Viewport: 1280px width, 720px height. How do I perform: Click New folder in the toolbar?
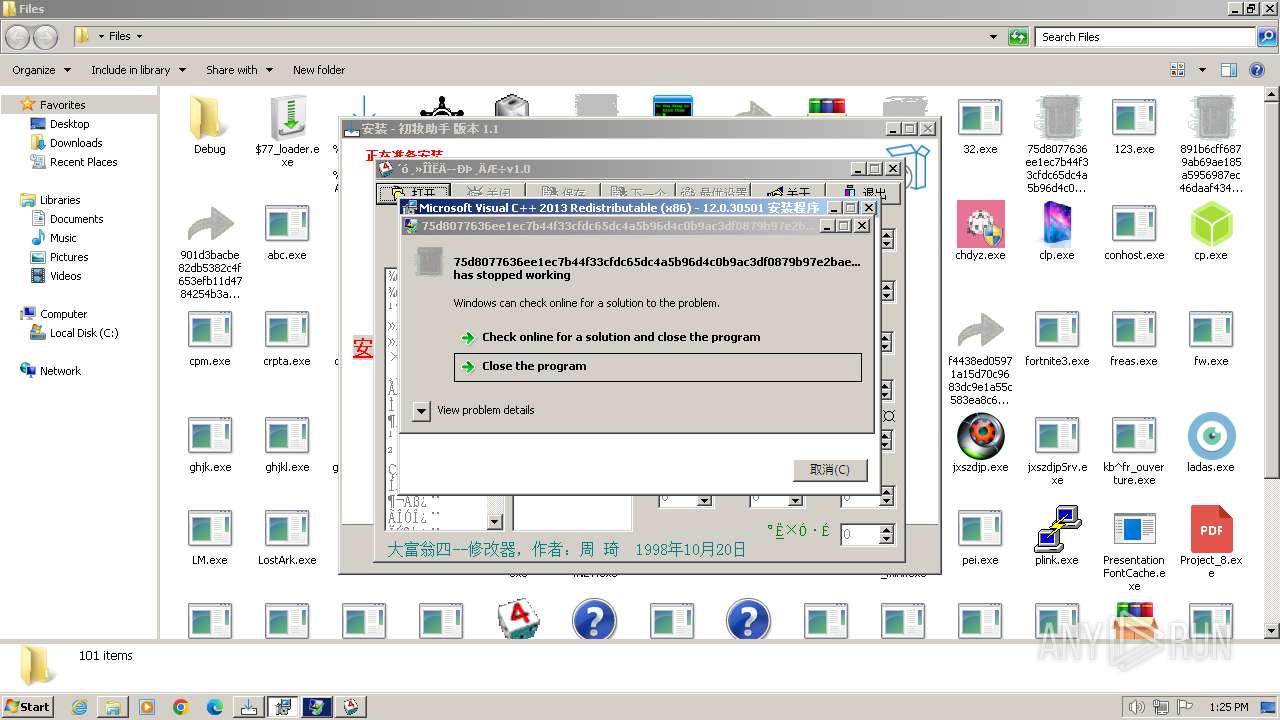pos(319,70)
